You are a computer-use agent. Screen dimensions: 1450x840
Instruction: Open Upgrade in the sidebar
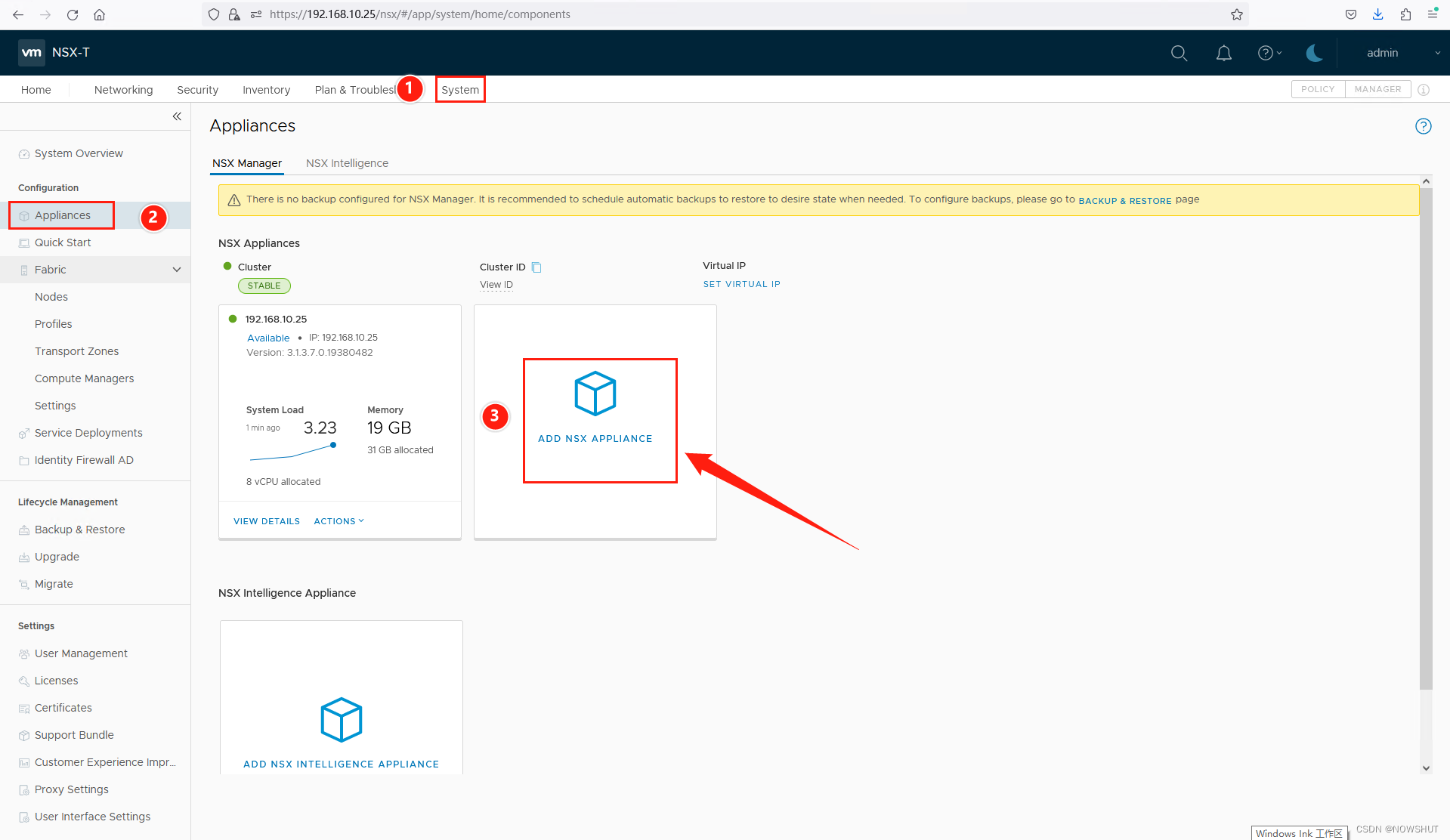point(57,557)
